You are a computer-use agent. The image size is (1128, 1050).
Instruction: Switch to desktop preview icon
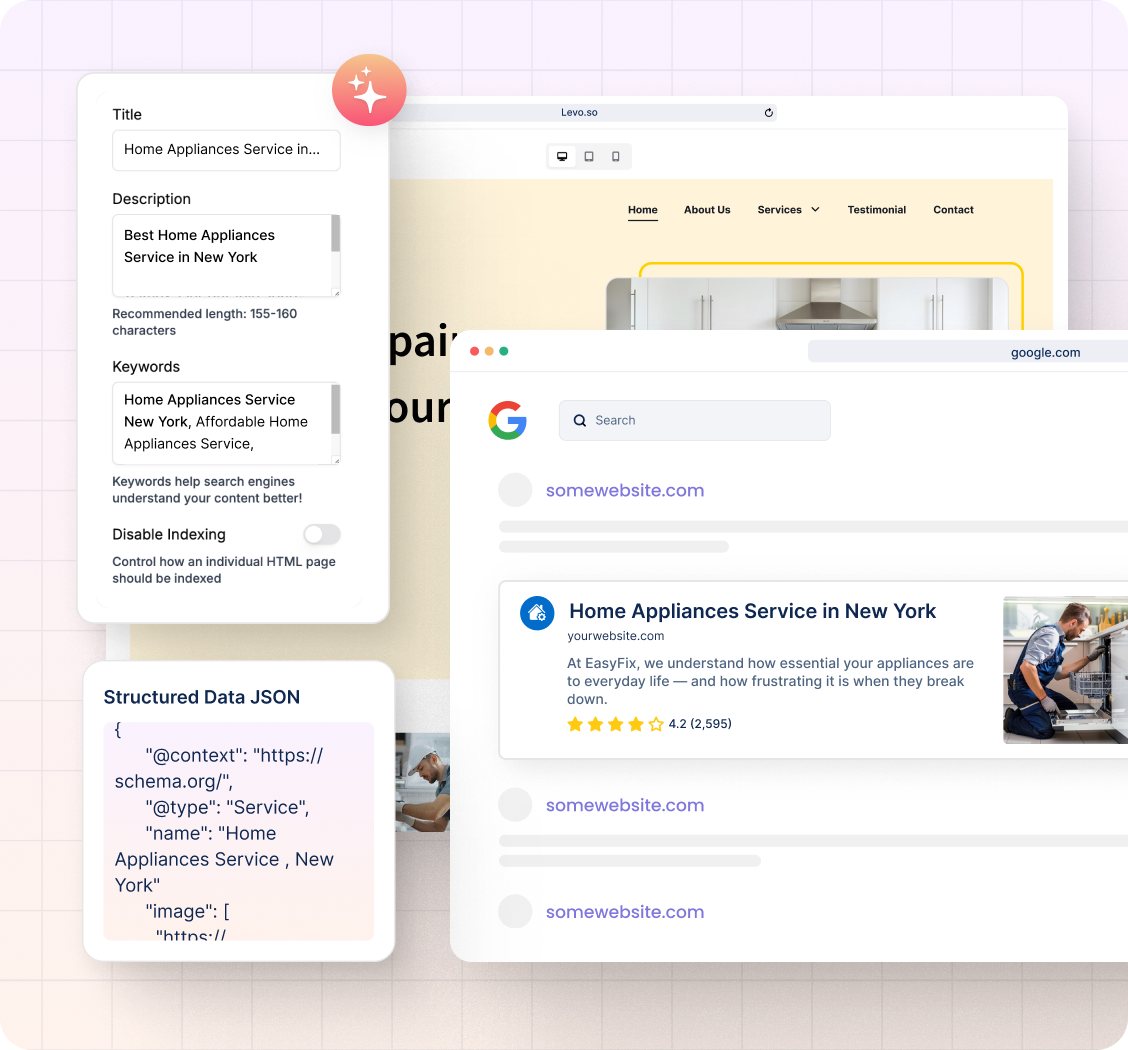[562, 157]
